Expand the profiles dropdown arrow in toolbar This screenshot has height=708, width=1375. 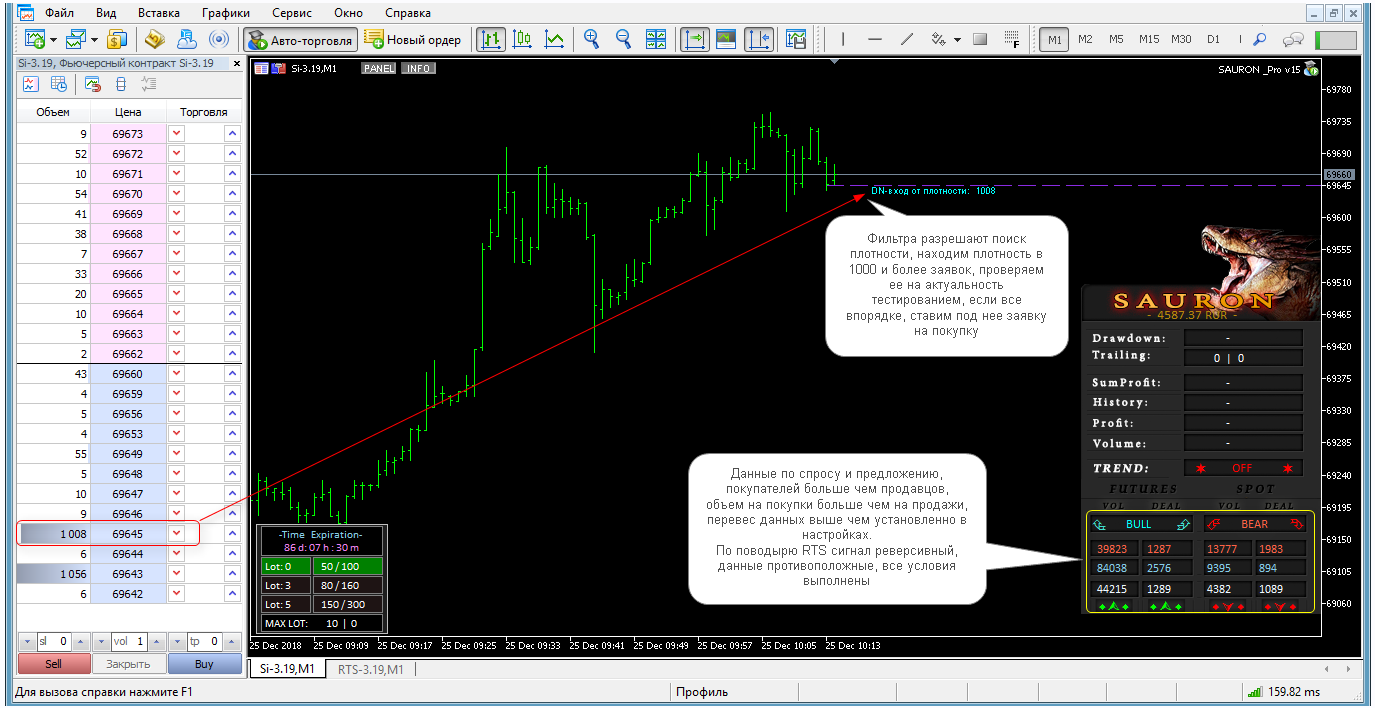[94, 39]
